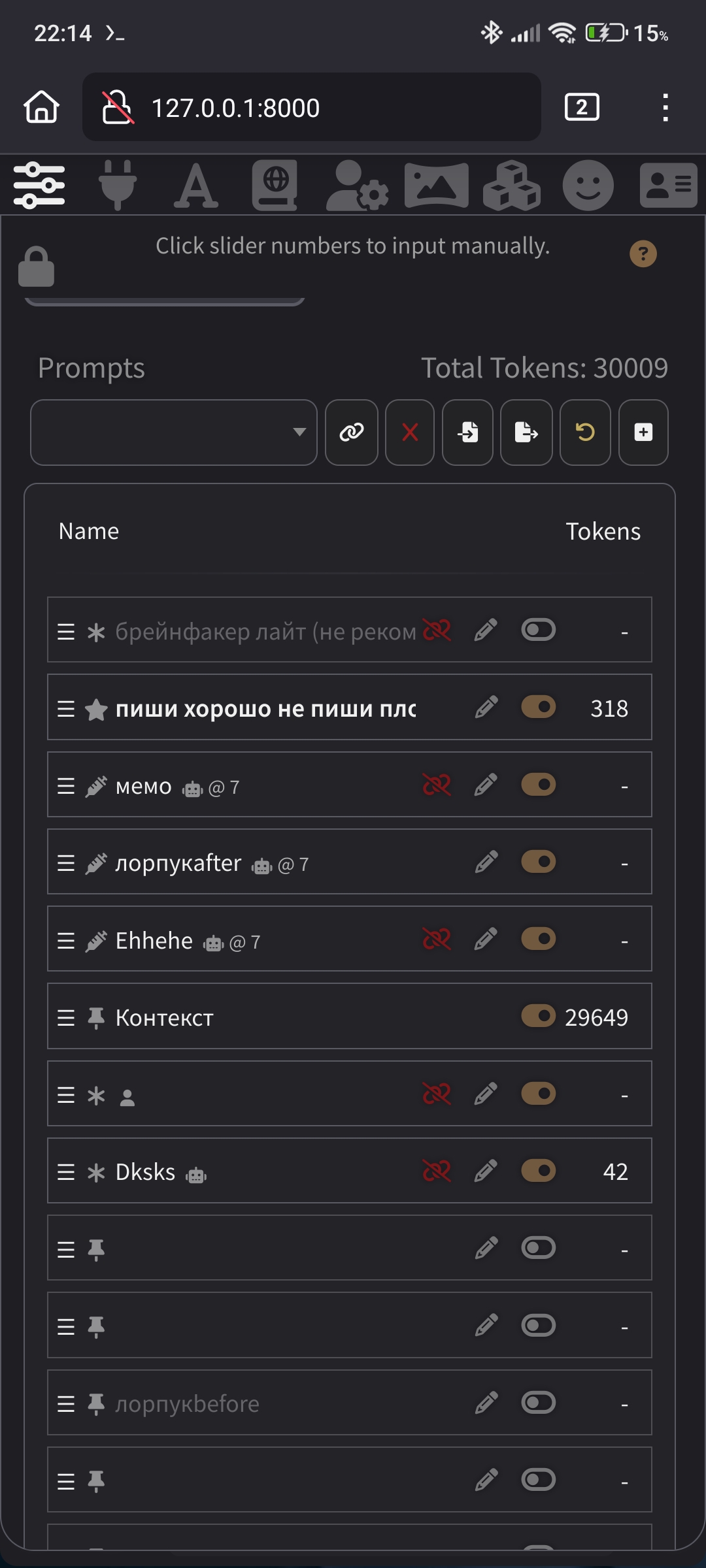
Task: Click the red X delete prompt button
Action: click(410, 433)
